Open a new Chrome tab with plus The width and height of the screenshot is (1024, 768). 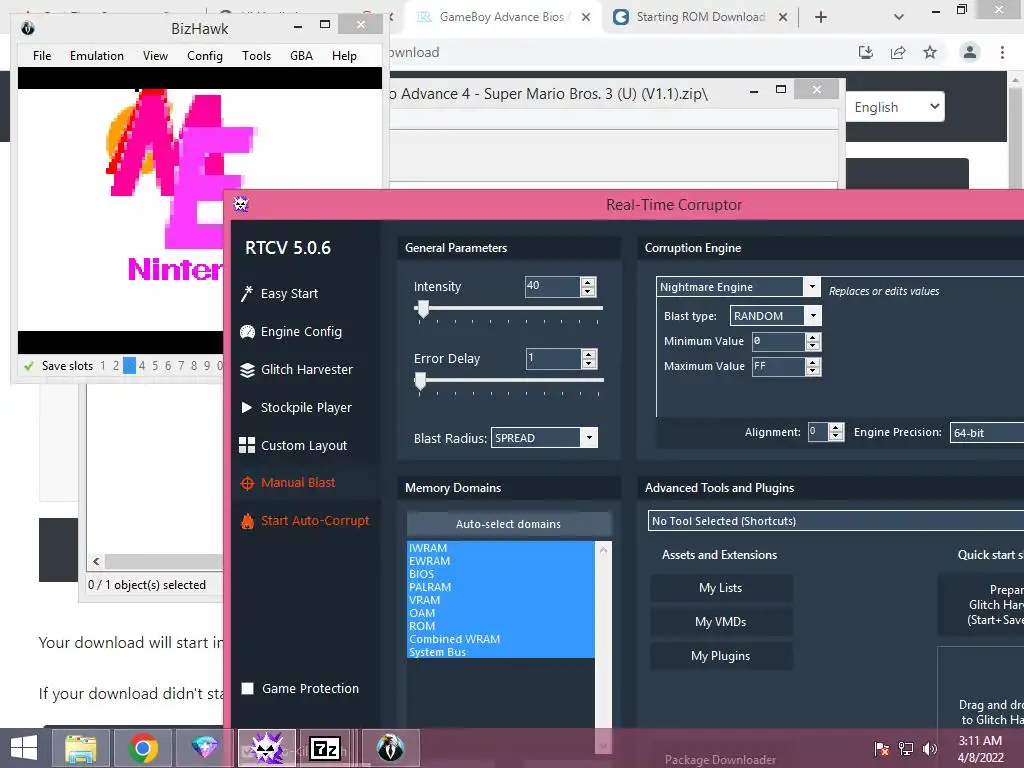pos(821,17)
